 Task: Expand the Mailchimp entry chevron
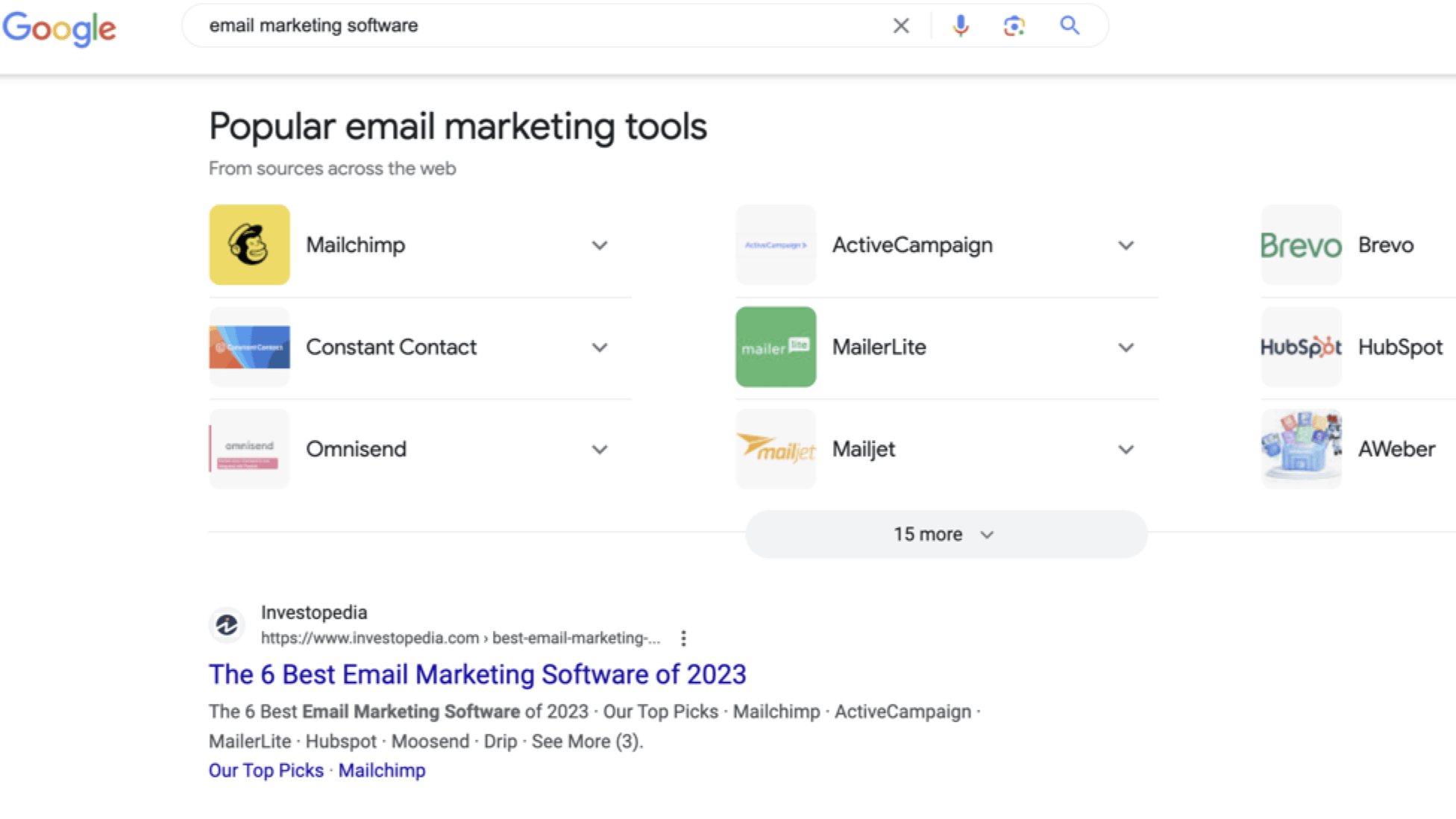(x=600, y=245)
